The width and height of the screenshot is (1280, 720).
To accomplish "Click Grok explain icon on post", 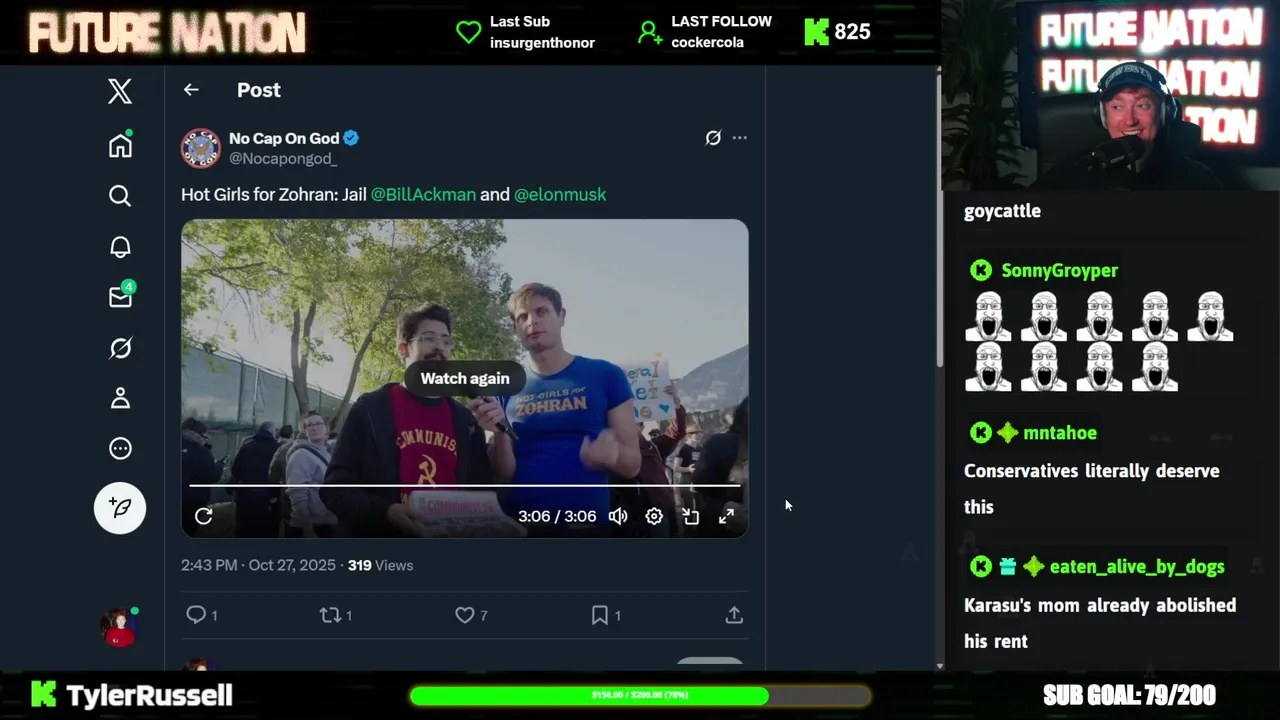I will (x=713, y=138).
